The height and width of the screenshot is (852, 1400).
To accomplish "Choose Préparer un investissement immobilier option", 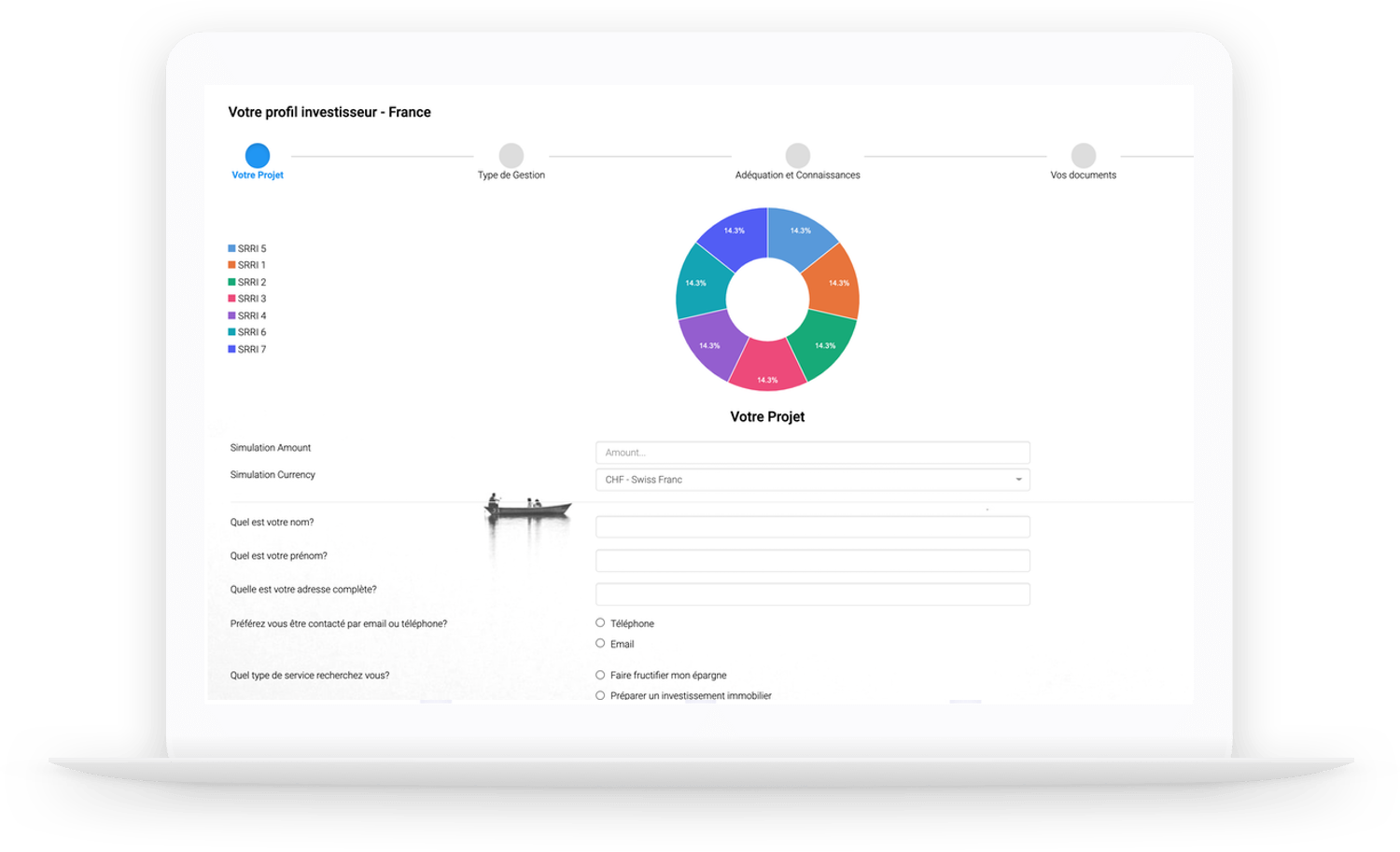I will pos(600,695).
